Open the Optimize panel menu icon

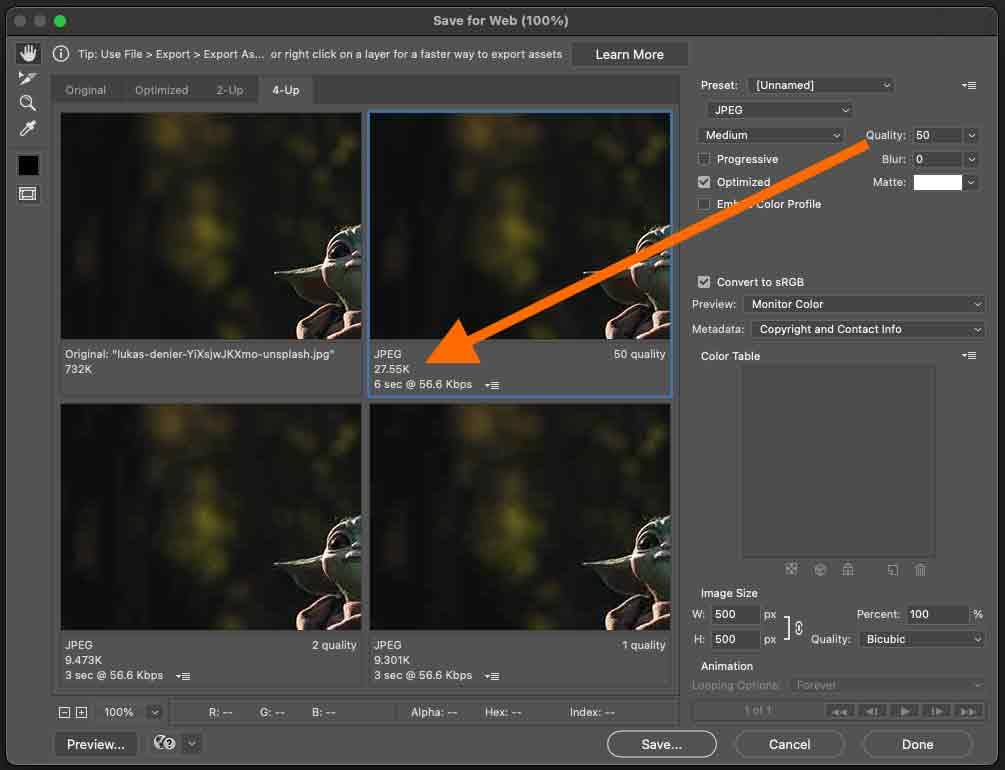pyautogui.click(x=968, y=86)
